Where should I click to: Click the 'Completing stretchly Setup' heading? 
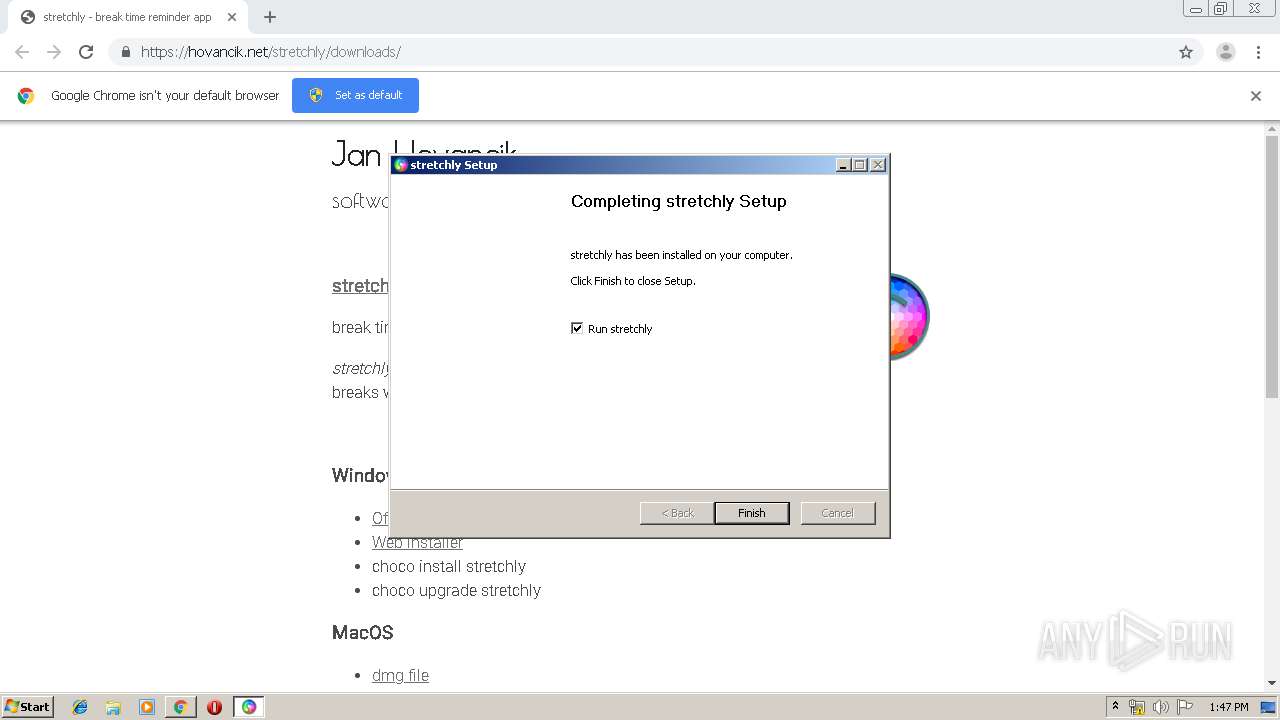(678, 201)
